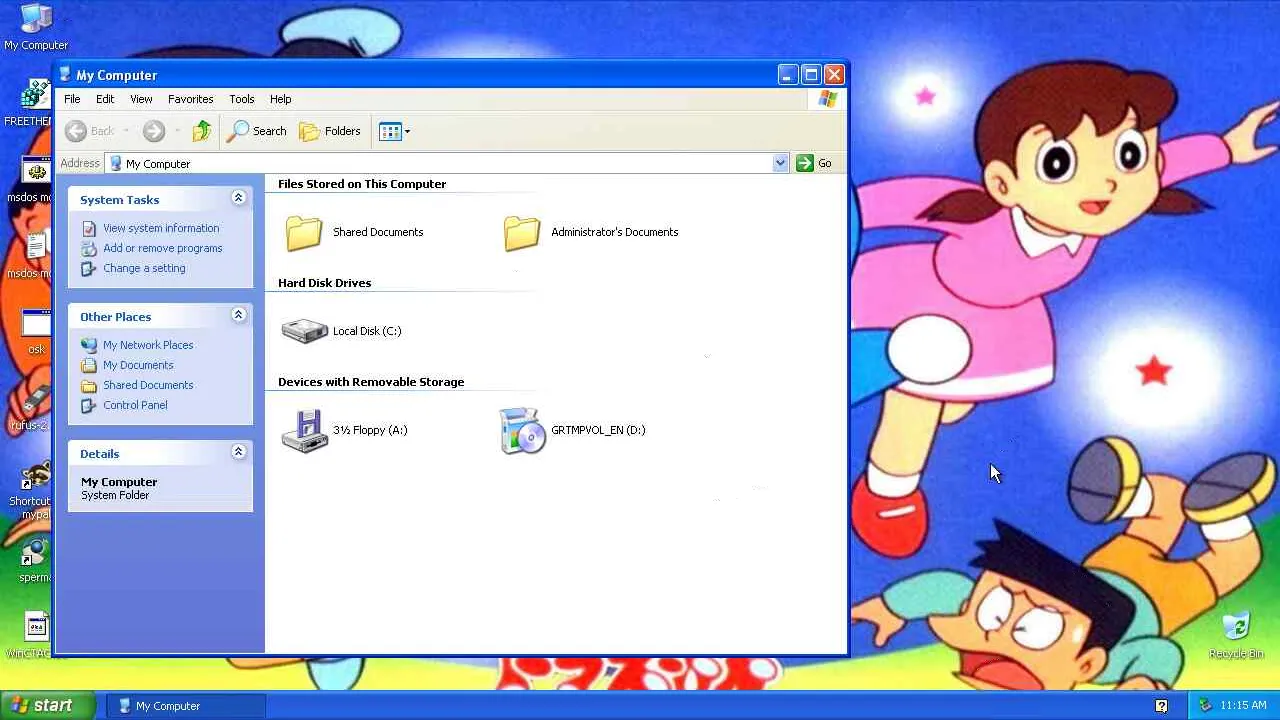
Task: Select the 3½ Floppy (A:) drive icon
Action: (x=305, y=431)
